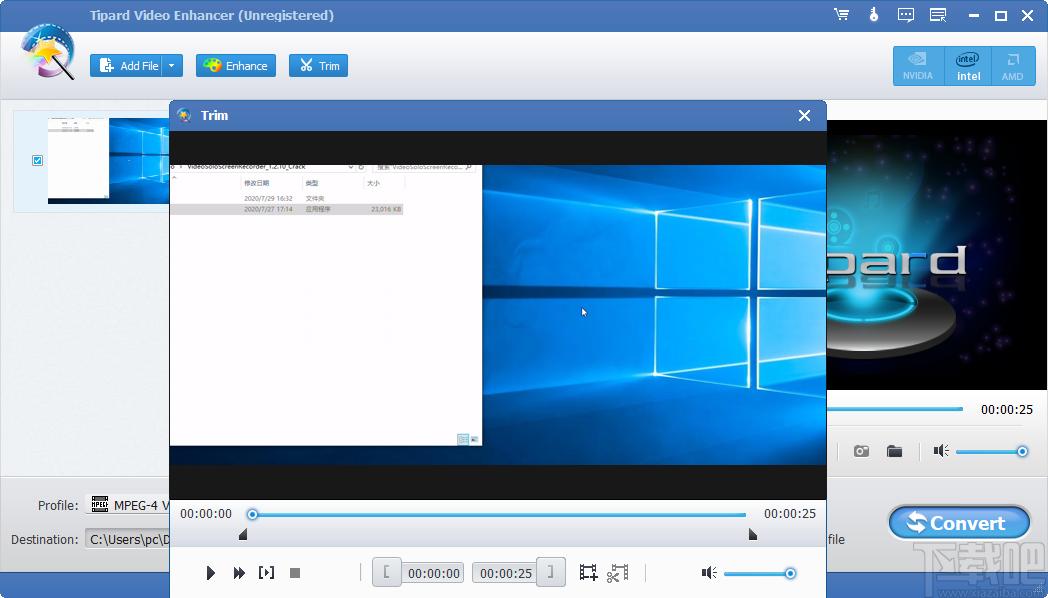This screenshot has height=598, width=1048.
Task: Click the register key icon in title bar
Action: [x=874, y=15]
